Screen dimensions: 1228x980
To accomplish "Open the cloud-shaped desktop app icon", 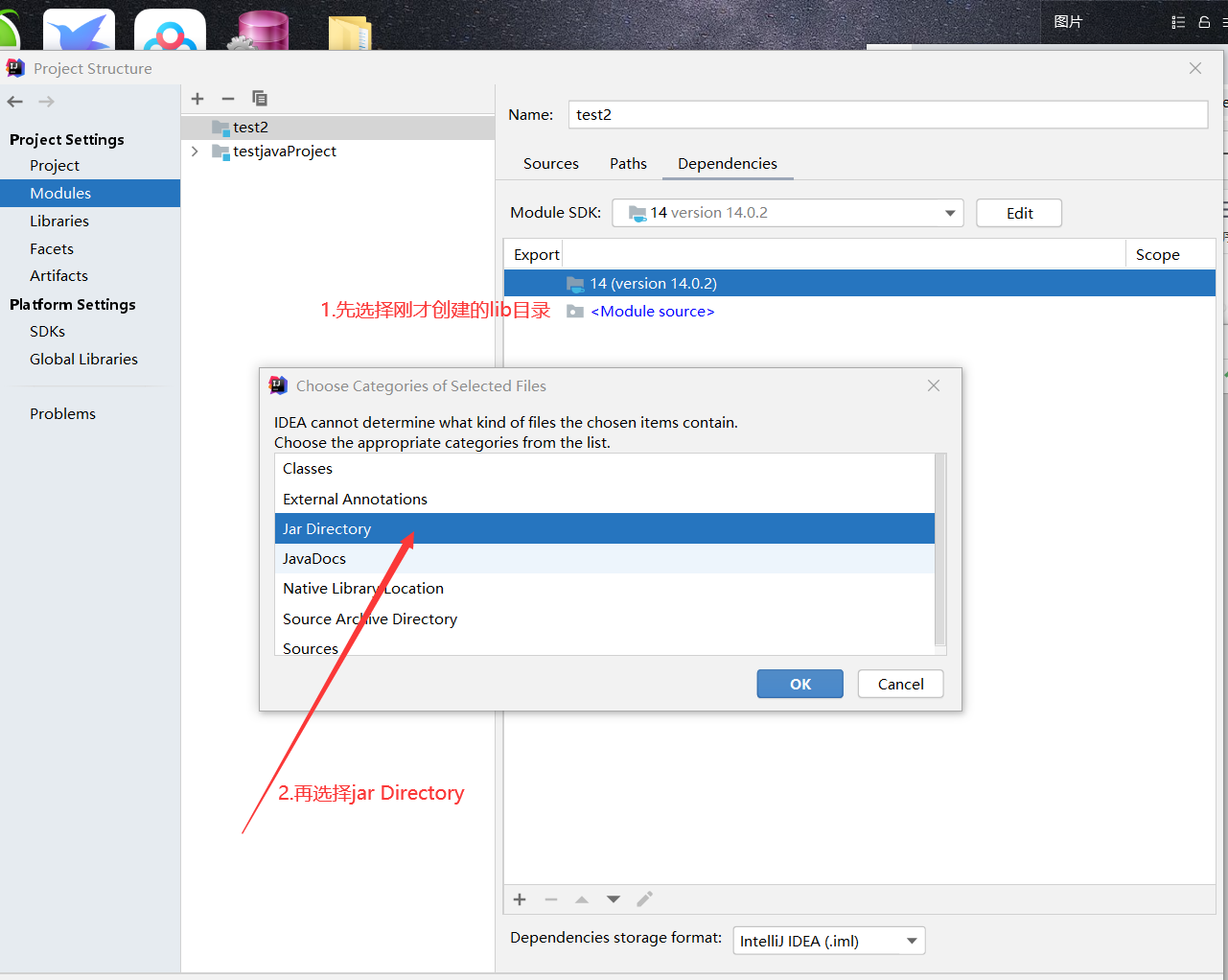I will click(x=170, y=30).
